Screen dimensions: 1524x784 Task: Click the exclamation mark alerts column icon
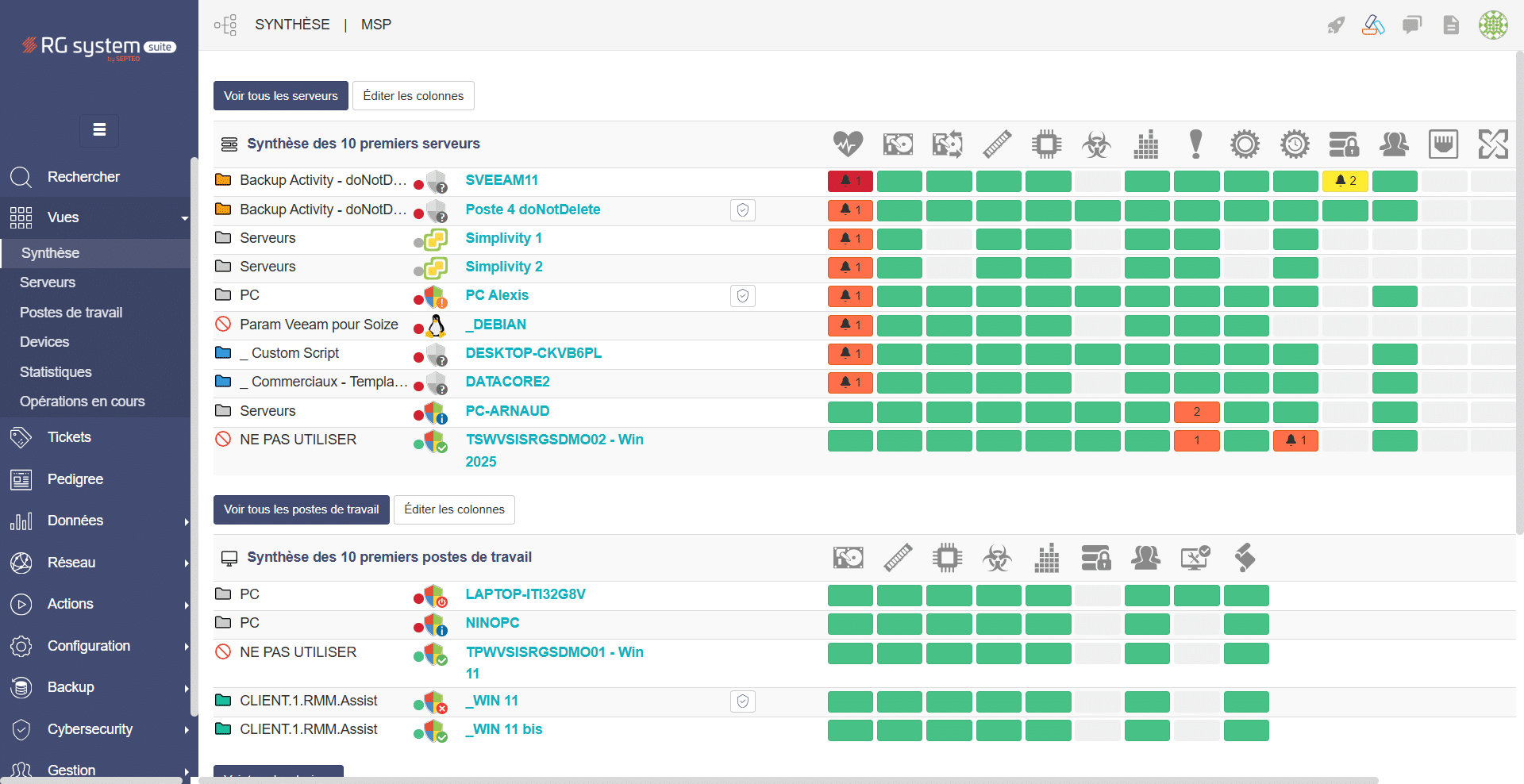coord(1195,144)
